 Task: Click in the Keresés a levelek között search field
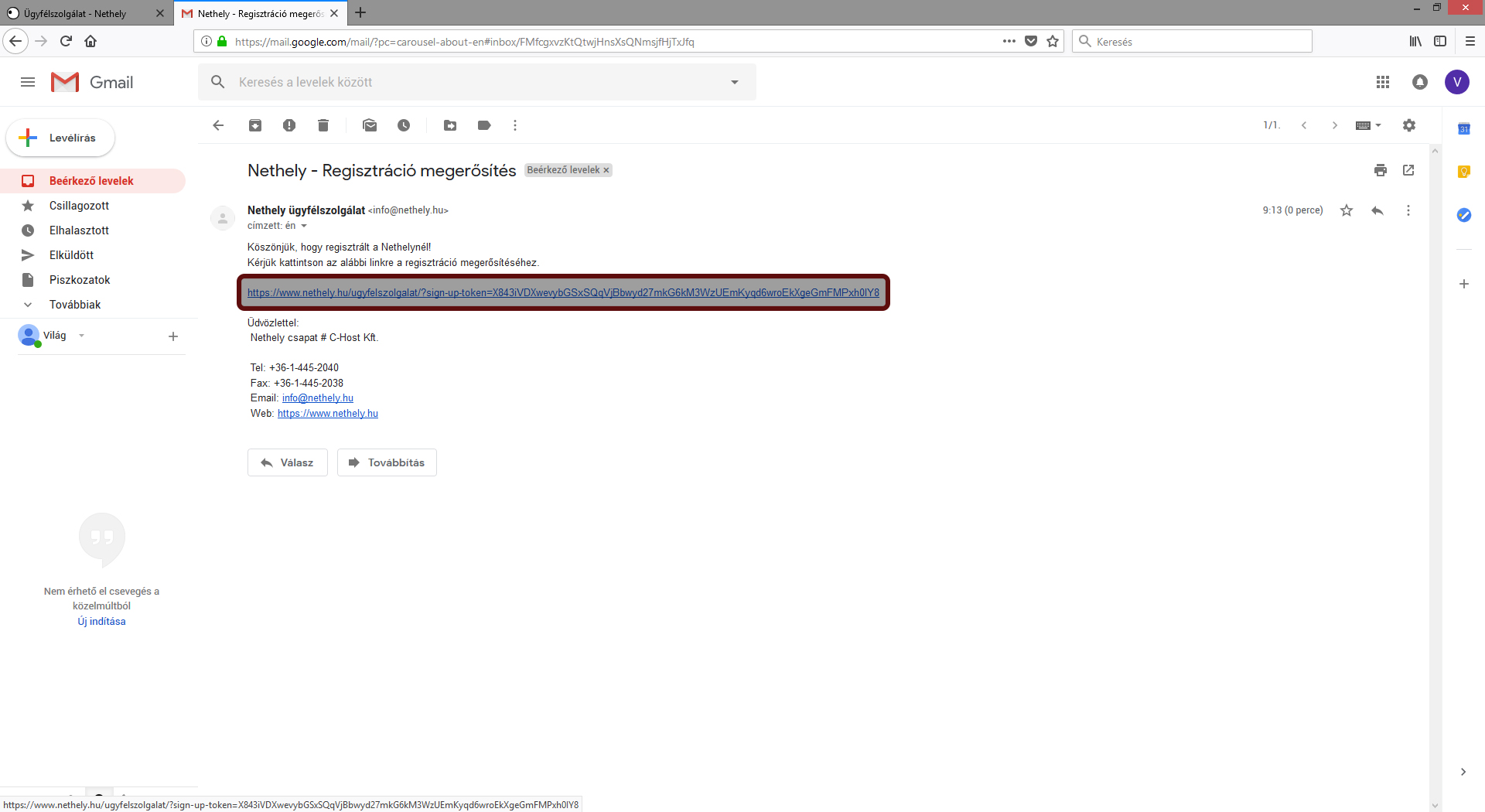coord(464,82)
